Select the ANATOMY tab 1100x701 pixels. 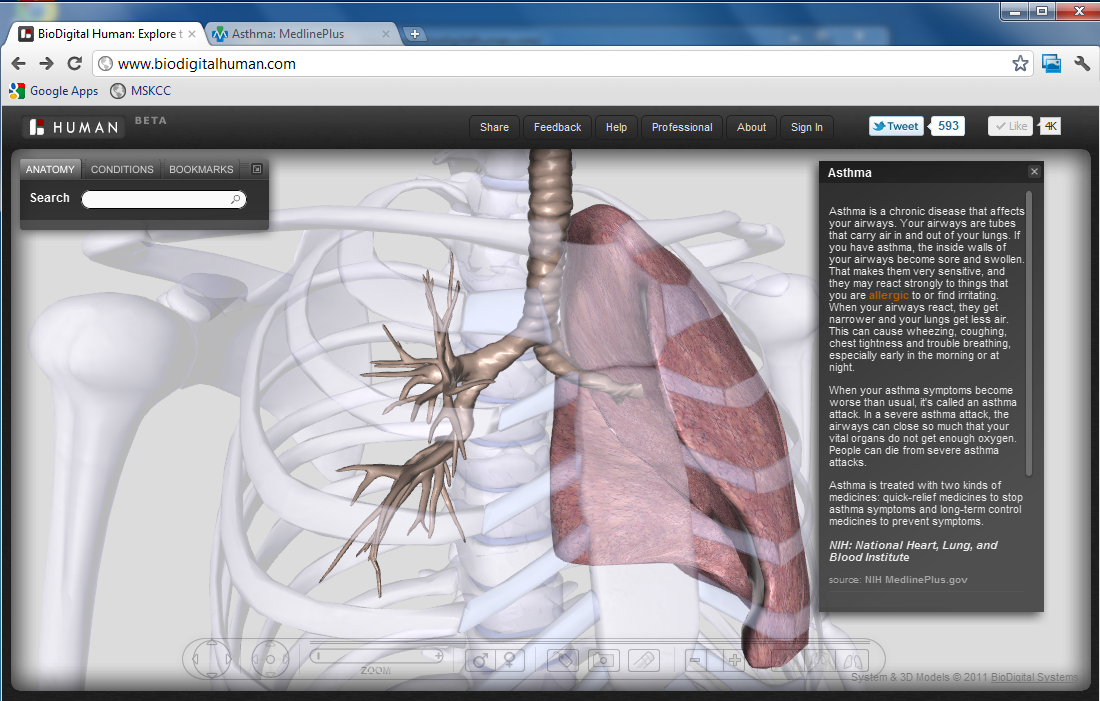tap(50, 169)
